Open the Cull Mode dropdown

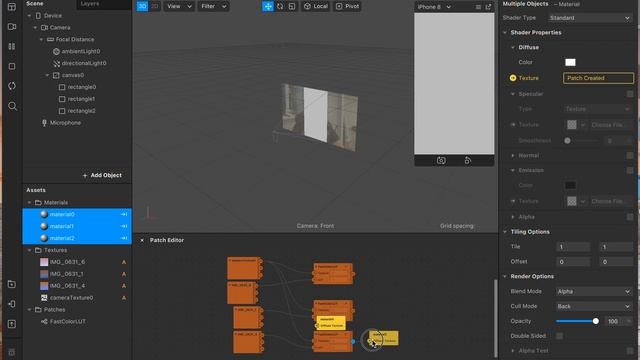594,306
